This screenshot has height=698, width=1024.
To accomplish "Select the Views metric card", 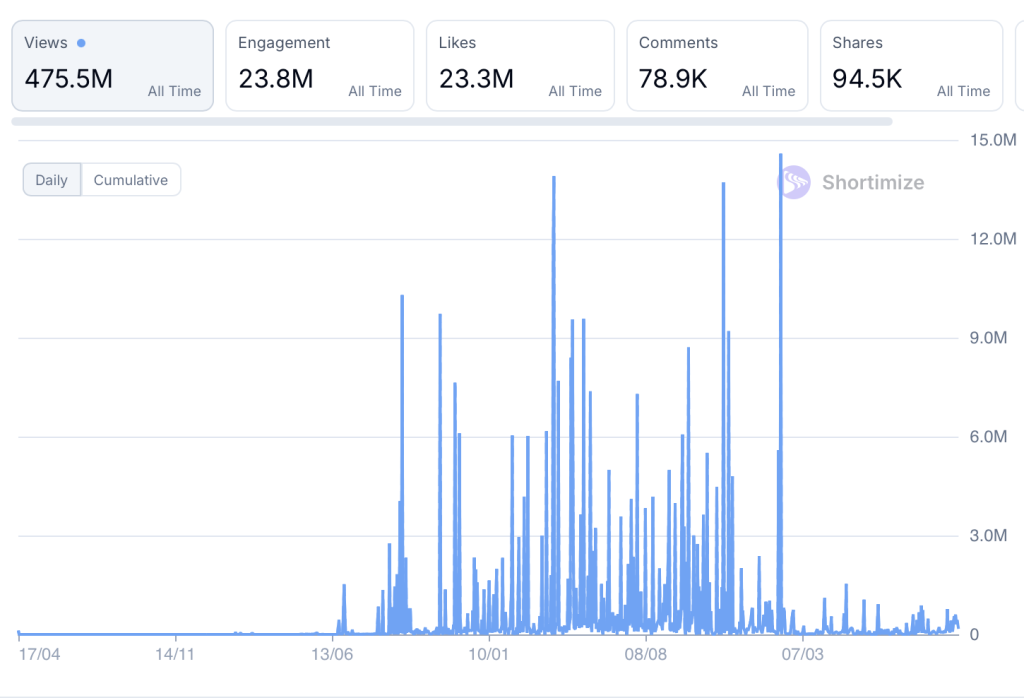I will coord(112,66).
